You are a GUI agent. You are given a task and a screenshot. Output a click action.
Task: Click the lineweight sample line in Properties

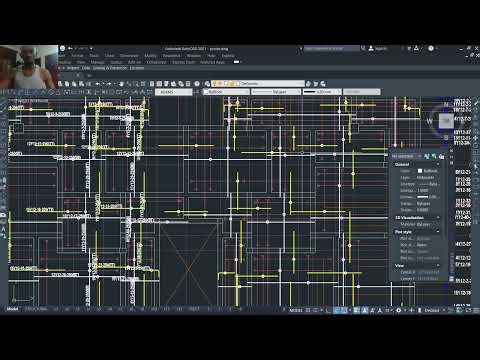pyautogui.click(x=423, y=197)
